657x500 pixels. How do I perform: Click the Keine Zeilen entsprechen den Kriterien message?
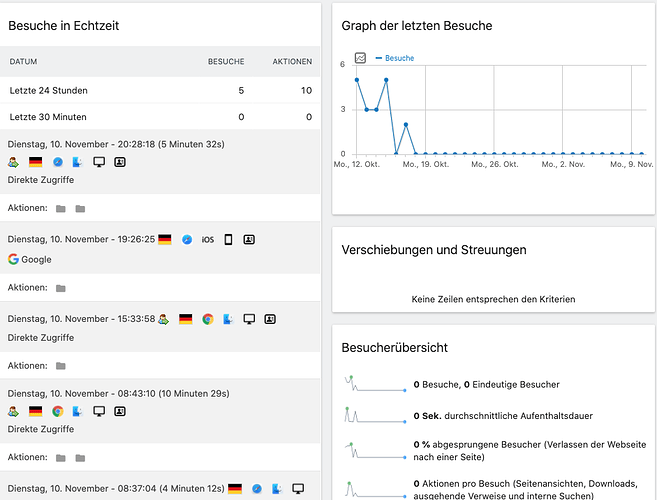[493, 299]
